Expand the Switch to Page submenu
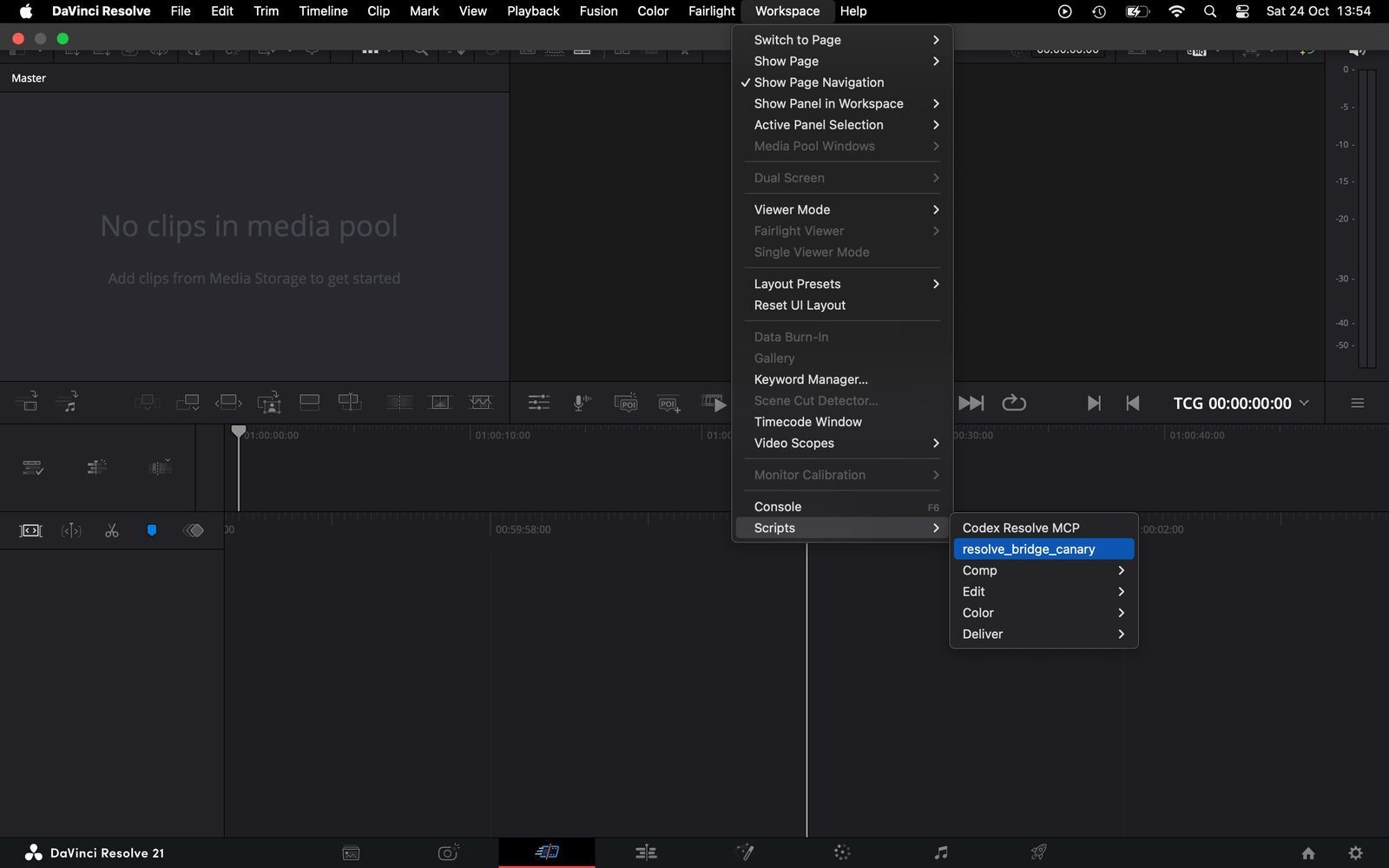This screenshot has width=1389, height=868. pos(842,40)
